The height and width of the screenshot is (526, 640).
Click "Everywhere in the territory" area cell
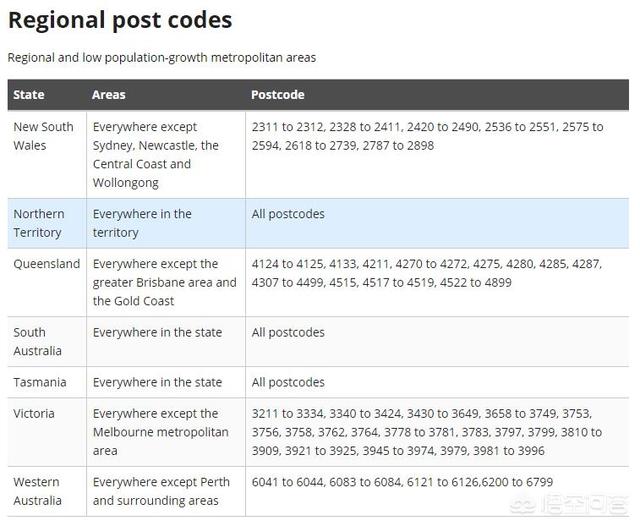[x=142, y=223]
